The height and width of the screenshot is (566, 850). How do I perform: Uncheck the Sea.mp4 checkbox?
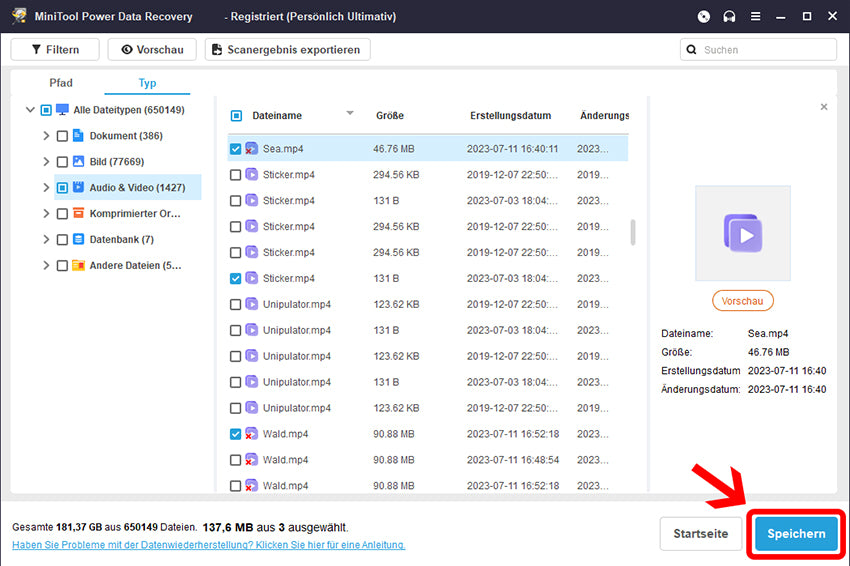coord(235,149)
